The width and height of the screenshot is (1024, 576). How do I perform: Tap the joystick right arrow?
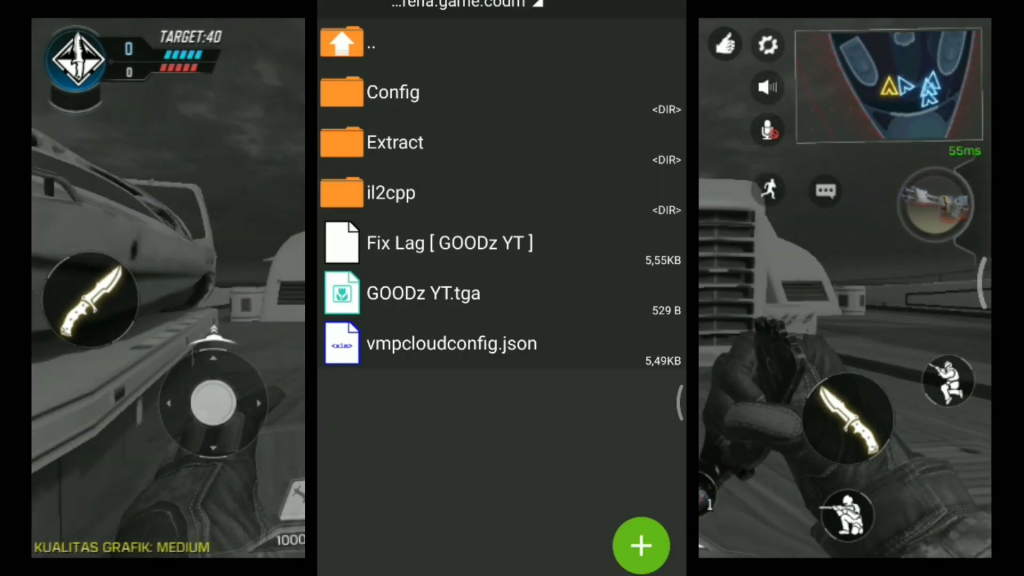point(259,403)
